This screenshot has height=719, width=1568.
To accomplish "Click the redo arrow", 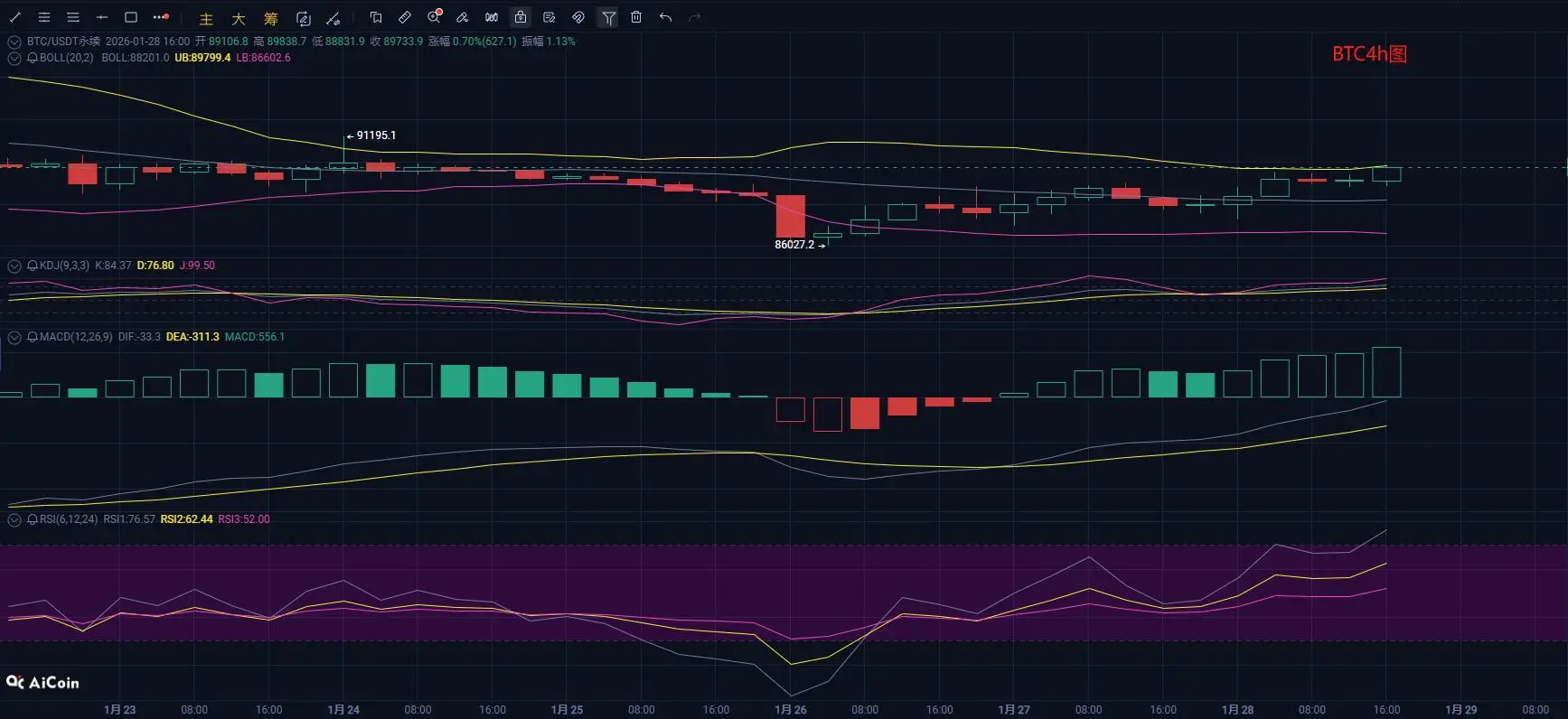I will click(694, 17).
